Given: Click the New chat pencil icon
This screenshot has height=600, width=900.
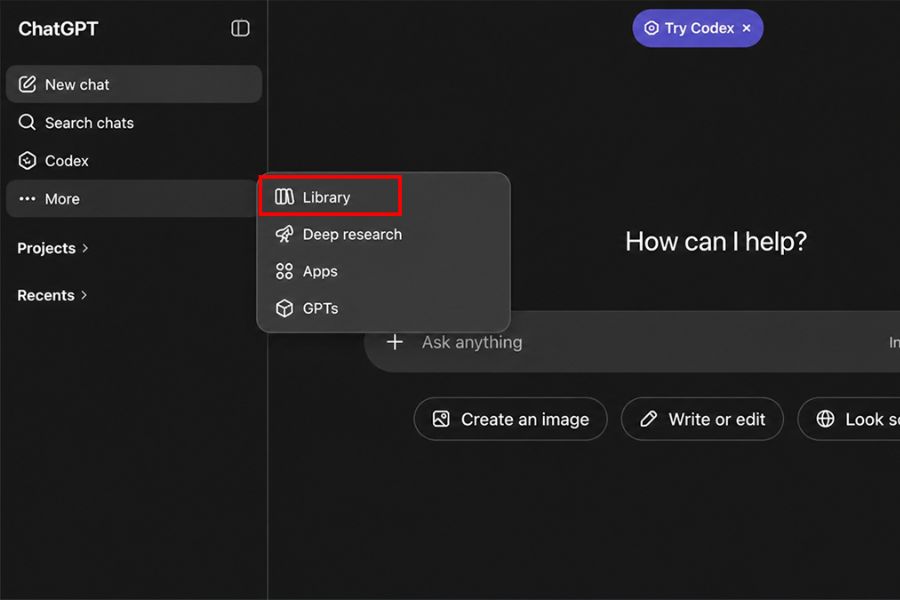Looking at the screenshot, I should [x=27, y=84].
